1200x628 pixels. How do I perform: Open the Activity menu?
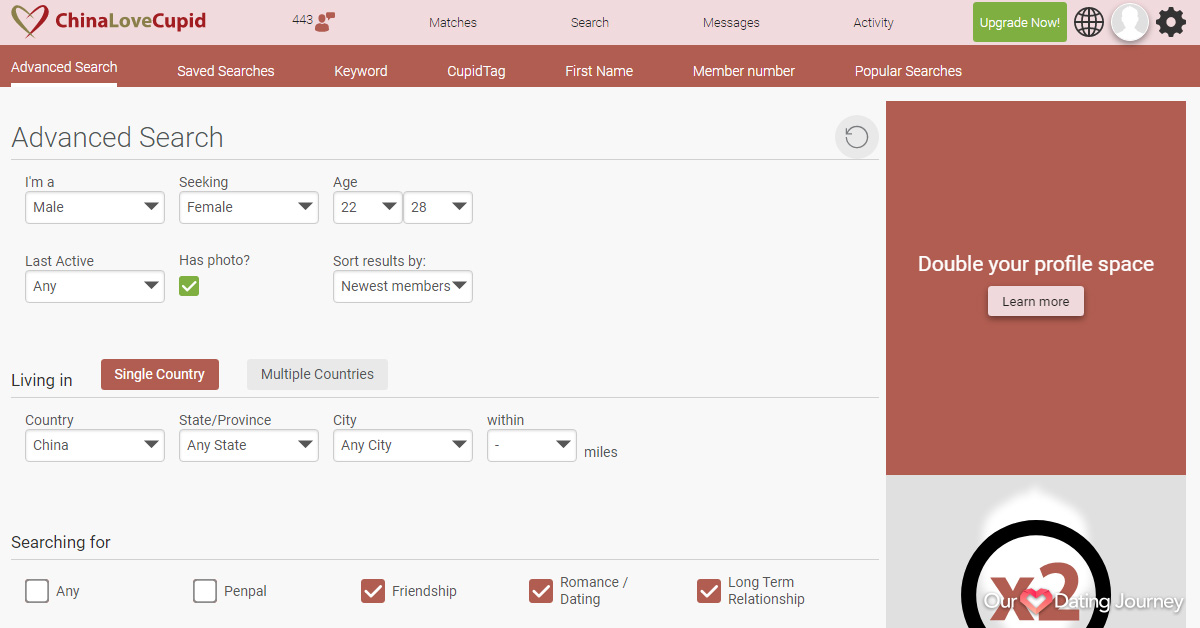tap(874, 23)
